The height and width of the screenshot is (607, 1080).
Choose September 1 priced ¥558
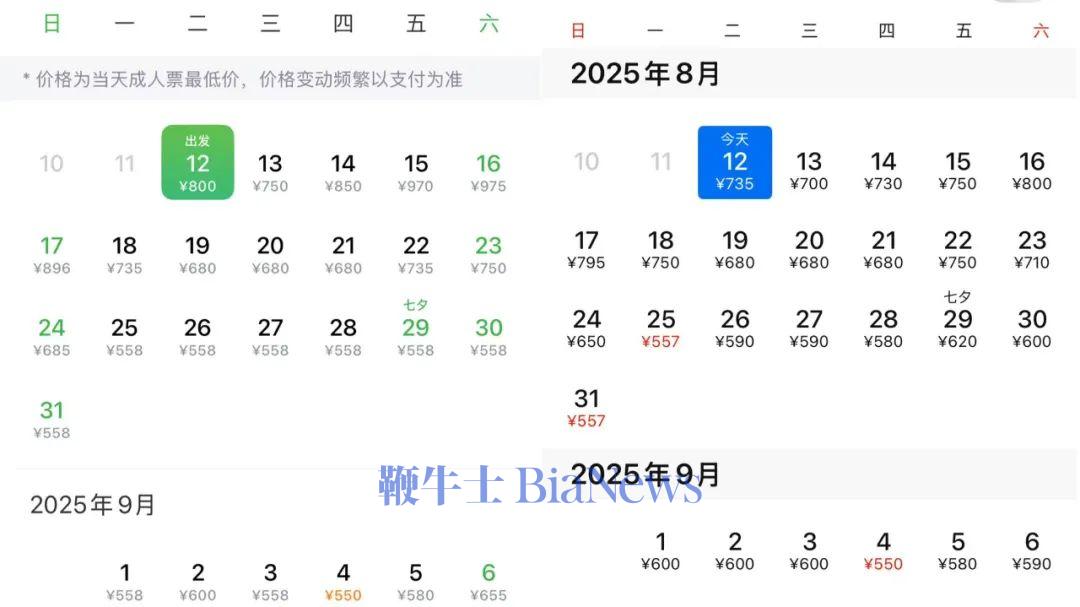(x=125, y=582)
